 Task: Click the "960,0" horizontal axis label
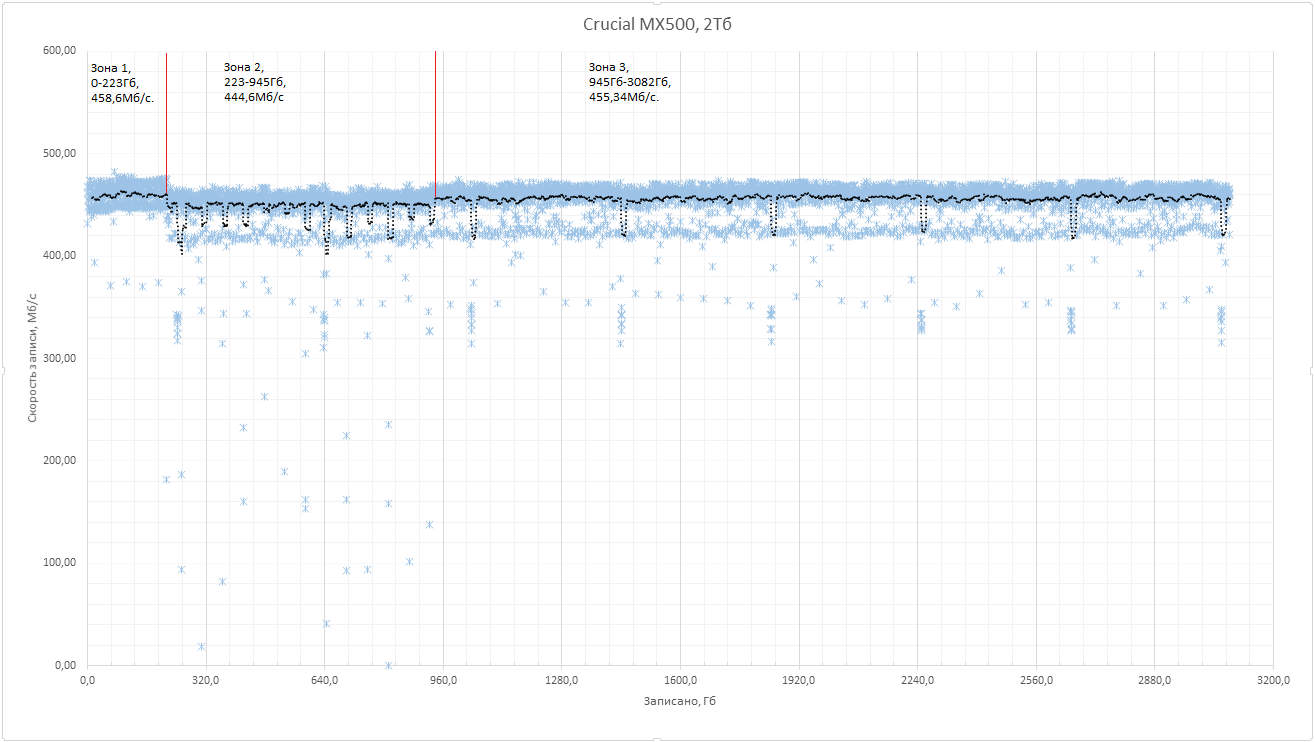point(443,681)
